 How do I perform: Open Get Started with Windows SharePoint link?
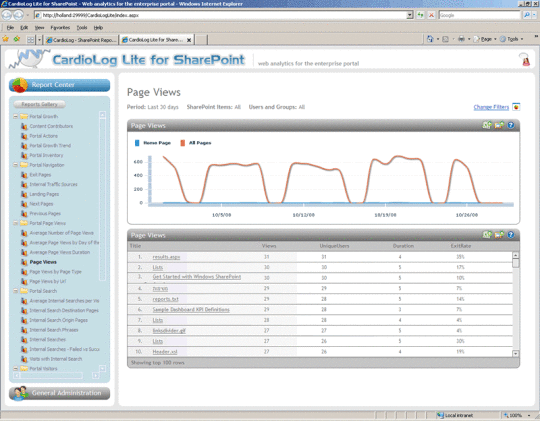[197, 277]
